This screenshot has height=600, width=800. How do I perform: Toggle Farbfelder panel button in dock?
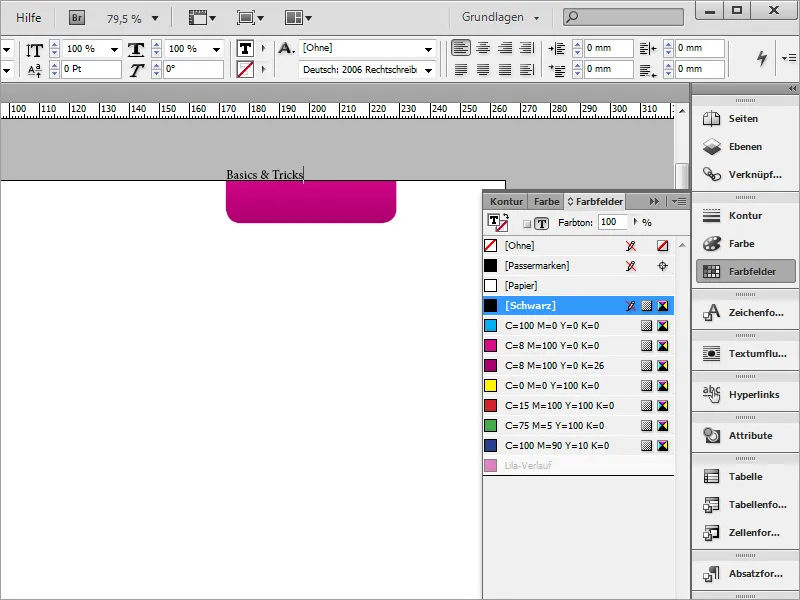(745, 271)
